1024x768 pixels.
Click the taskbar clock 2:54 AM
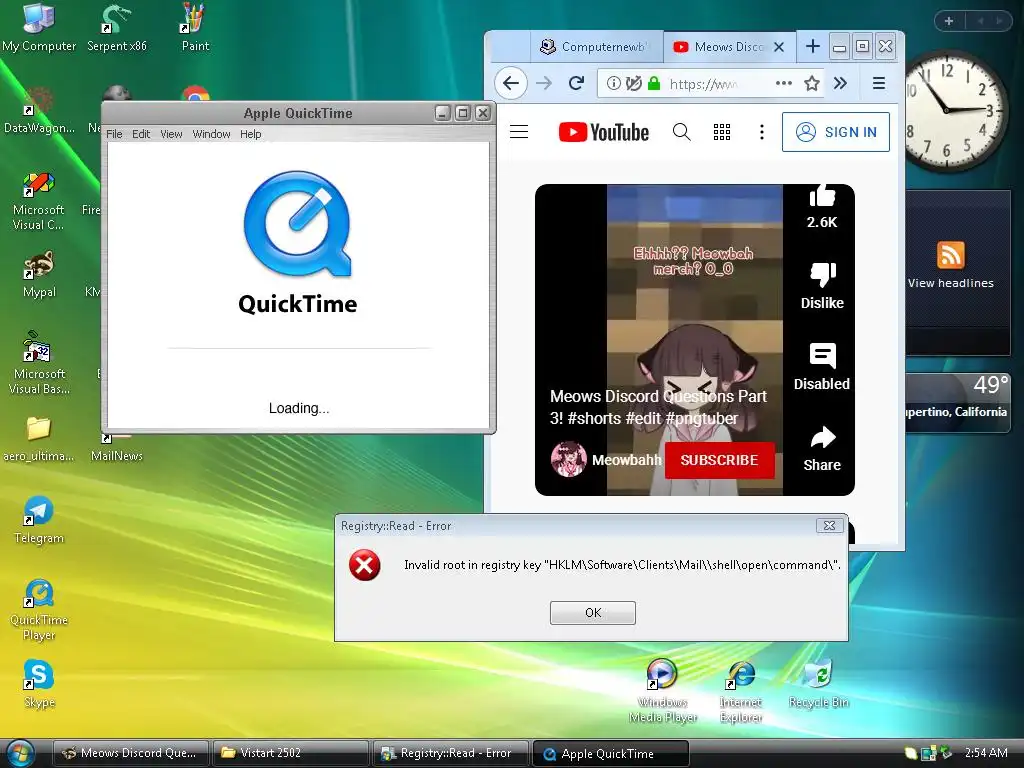(x=986, y=752)
